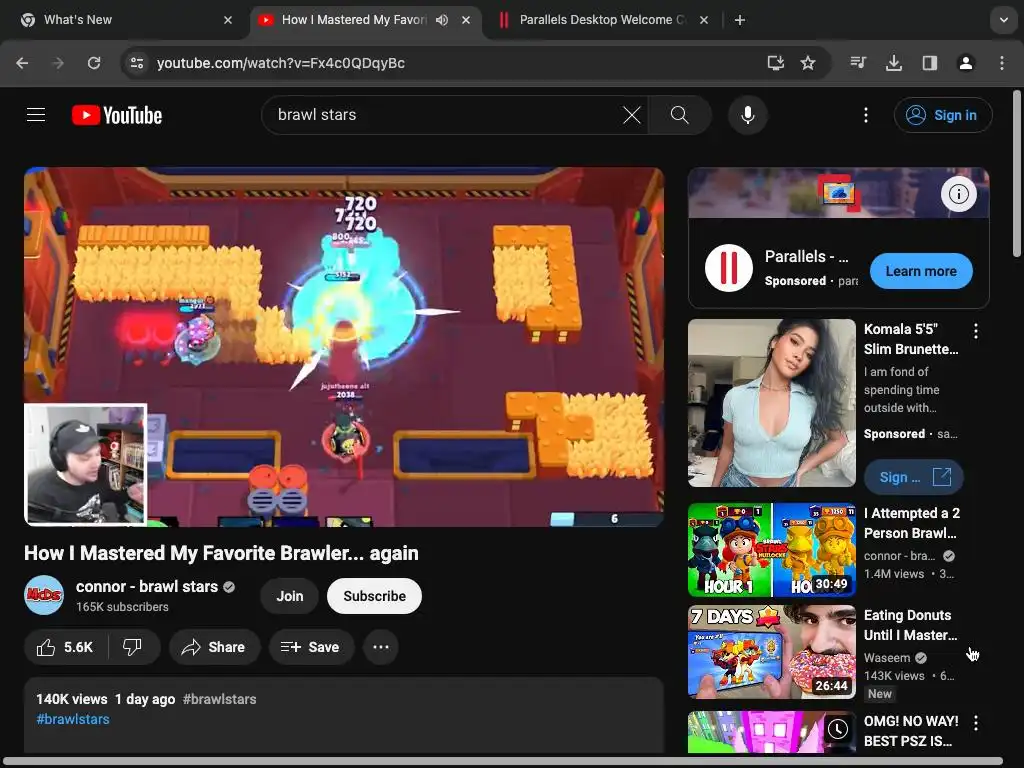Submit search with magnifier button
Screen dimensions: 1024x768
[x=679, y=115]
